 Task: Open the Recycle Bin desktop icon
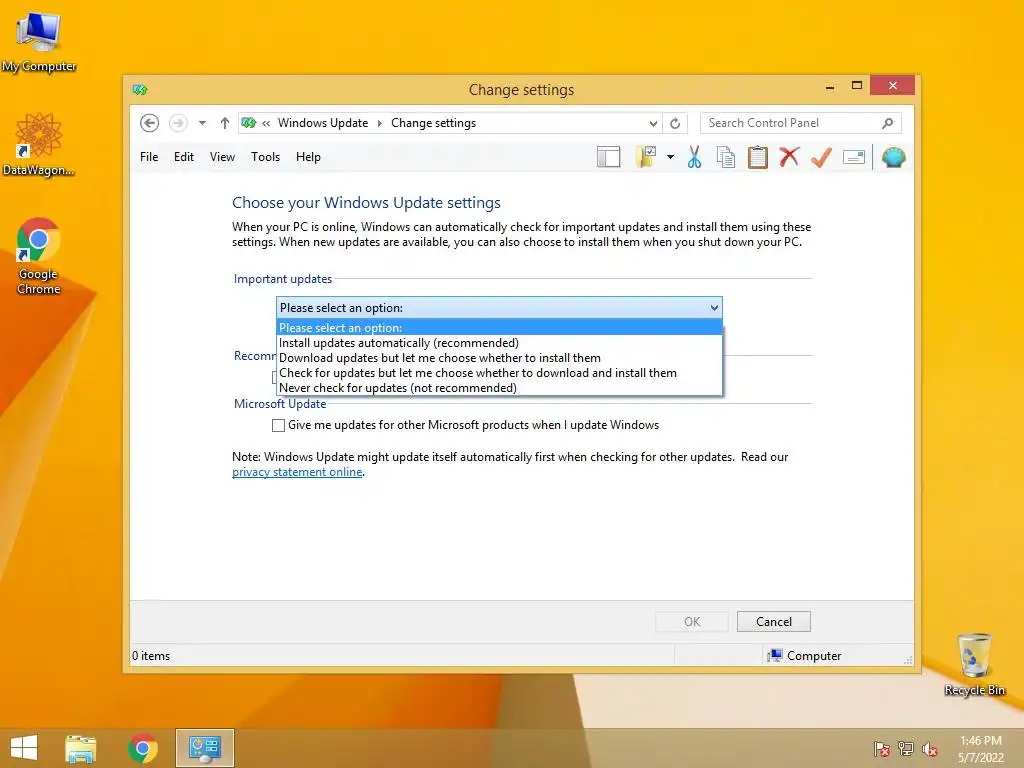tap(974, 664)
